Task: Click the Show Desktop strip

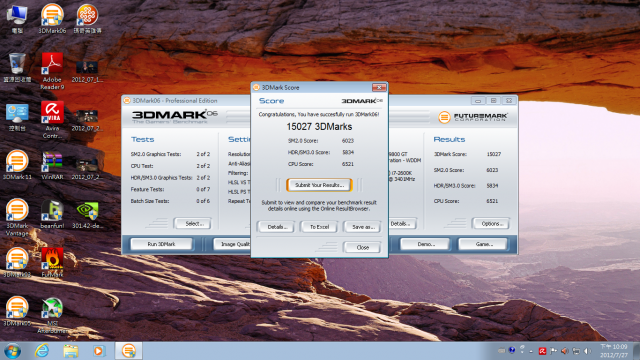Action: tap(636, 351)
